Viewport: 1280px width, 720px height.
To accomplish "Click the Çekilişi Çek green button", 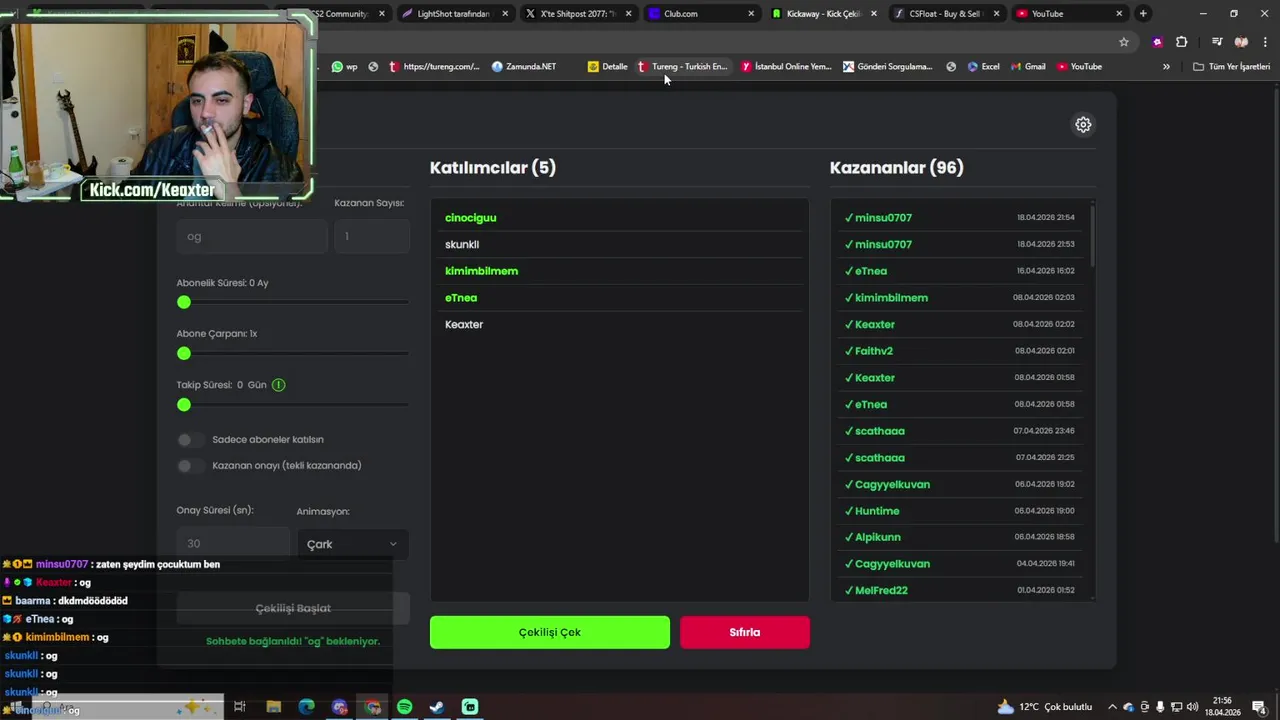I will [x=550, y=632].
